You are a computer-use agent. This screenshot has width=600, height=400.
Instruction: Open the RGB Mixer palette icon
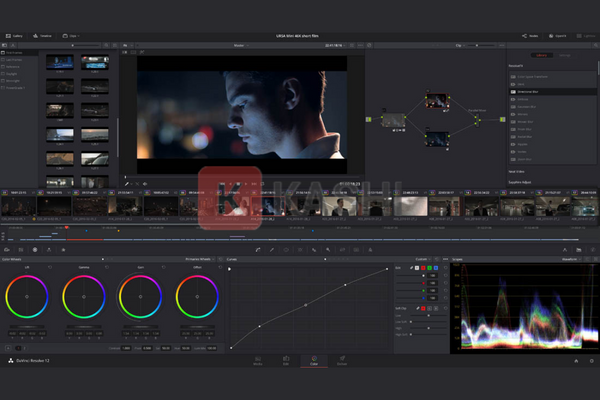click(49, 250)
